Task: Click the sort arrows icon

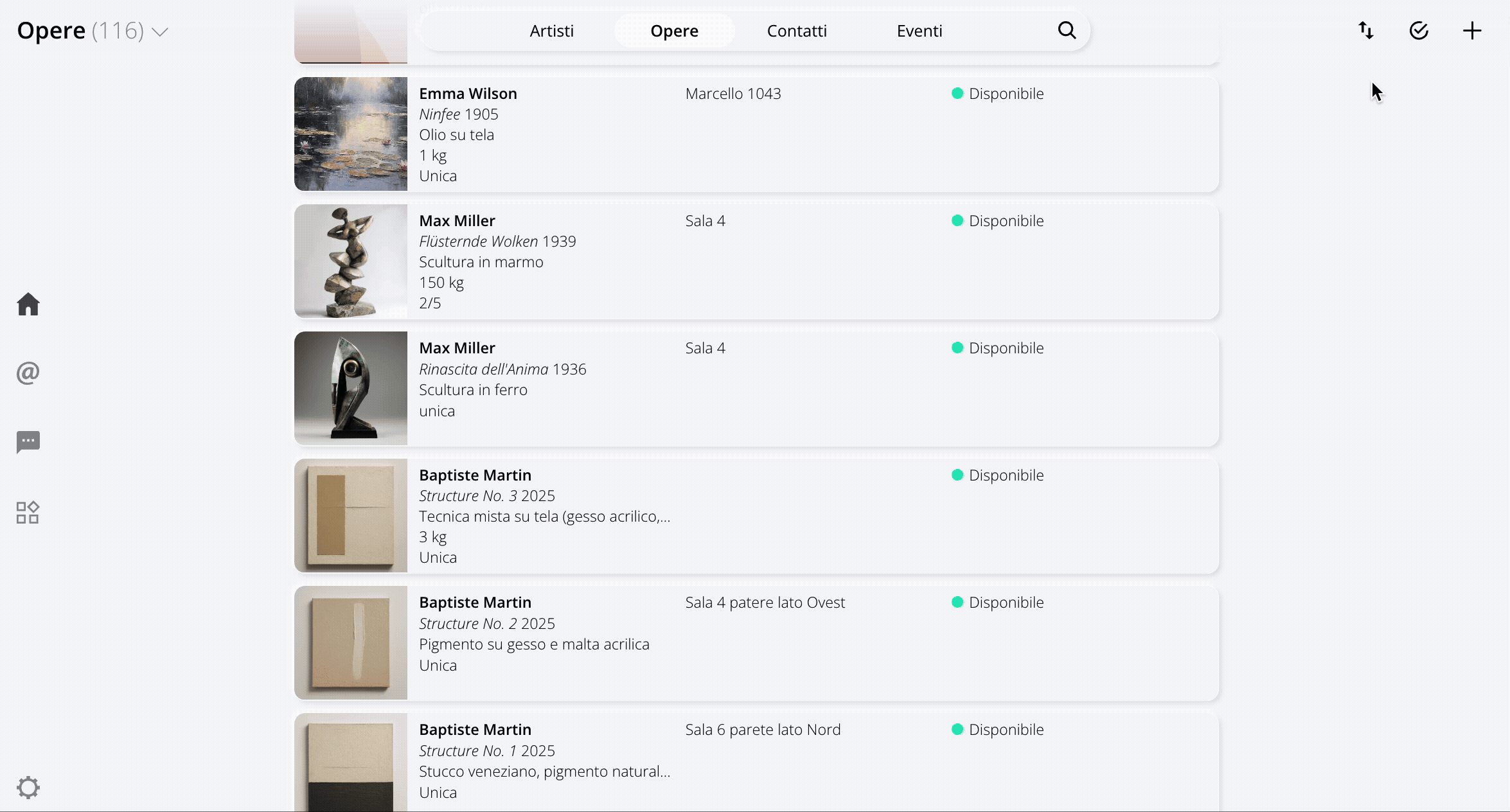Action: click(1366, 30)
